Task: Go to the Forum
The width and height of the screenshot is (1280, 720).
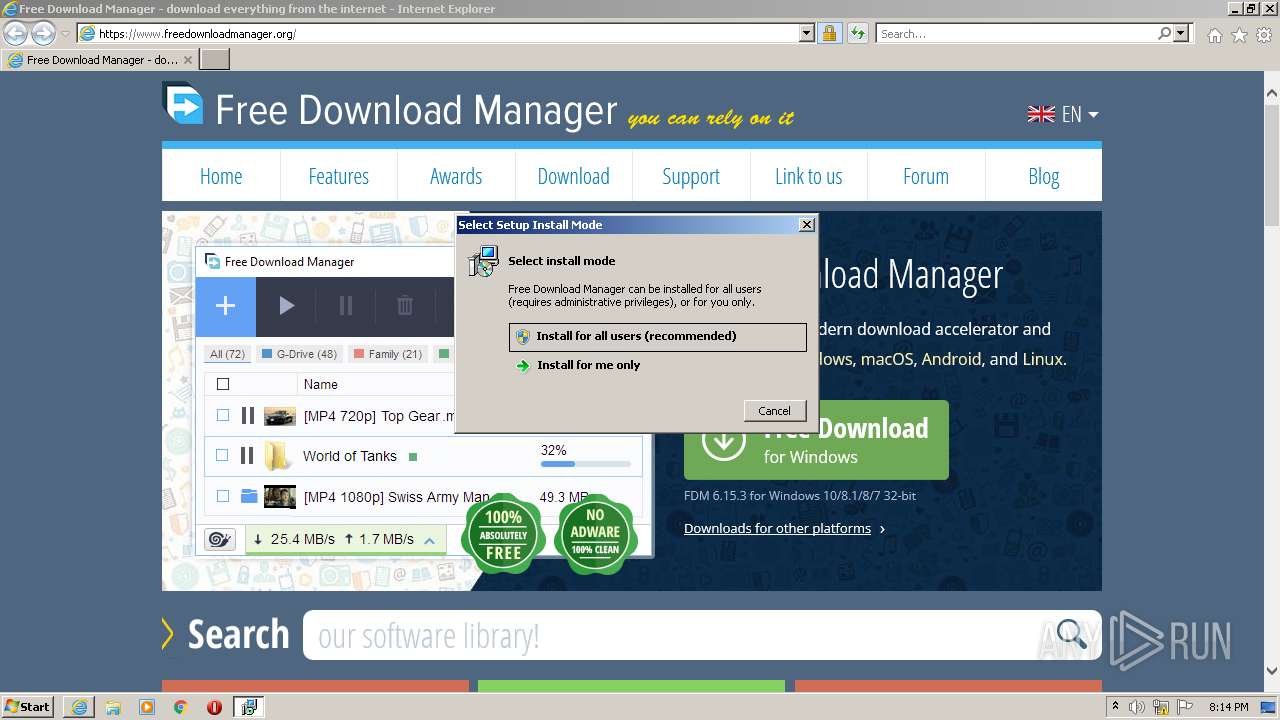Action: click(926, 176)
